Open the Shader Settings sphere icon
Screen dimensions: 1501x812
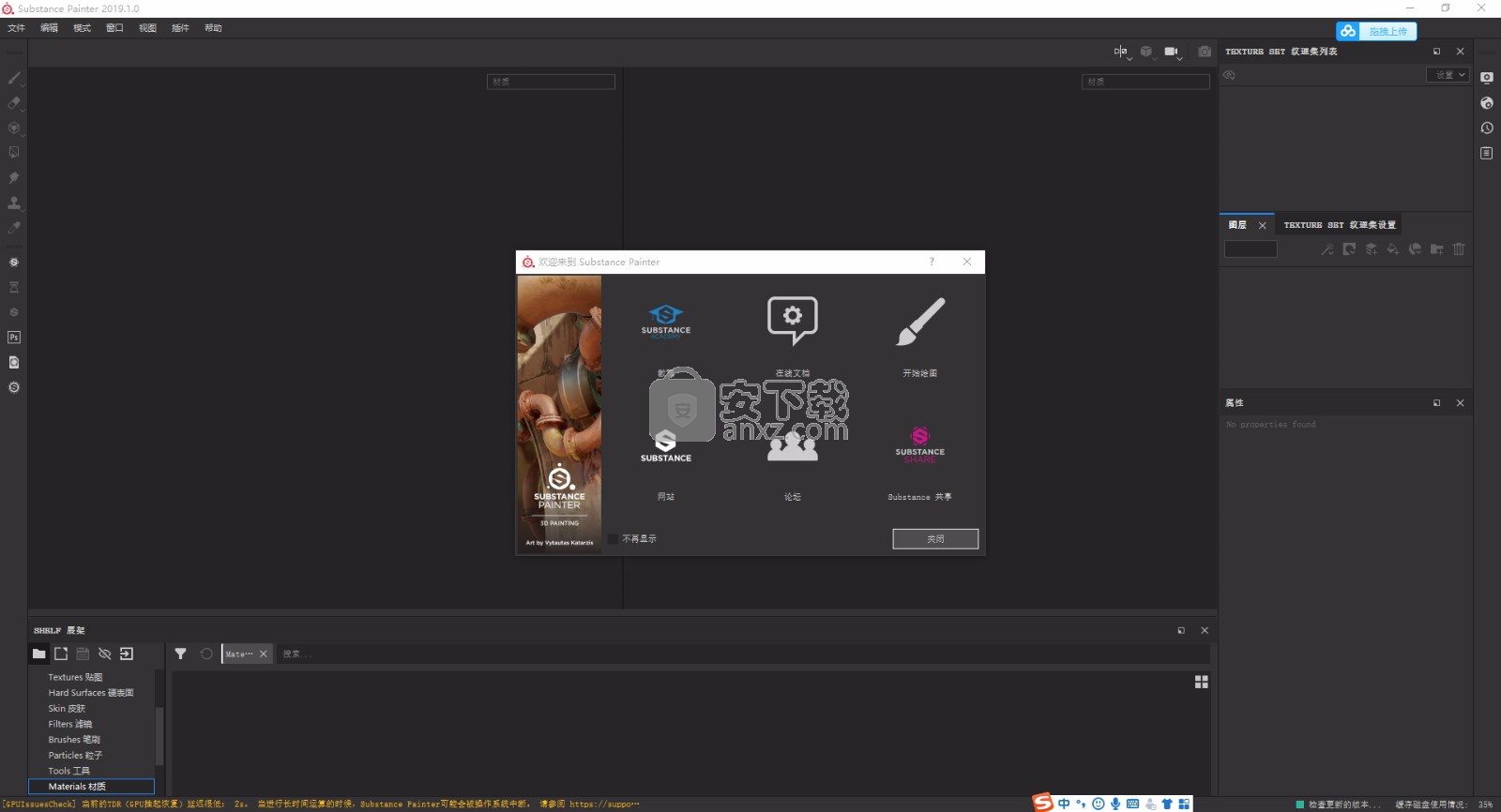point(1487,103)
